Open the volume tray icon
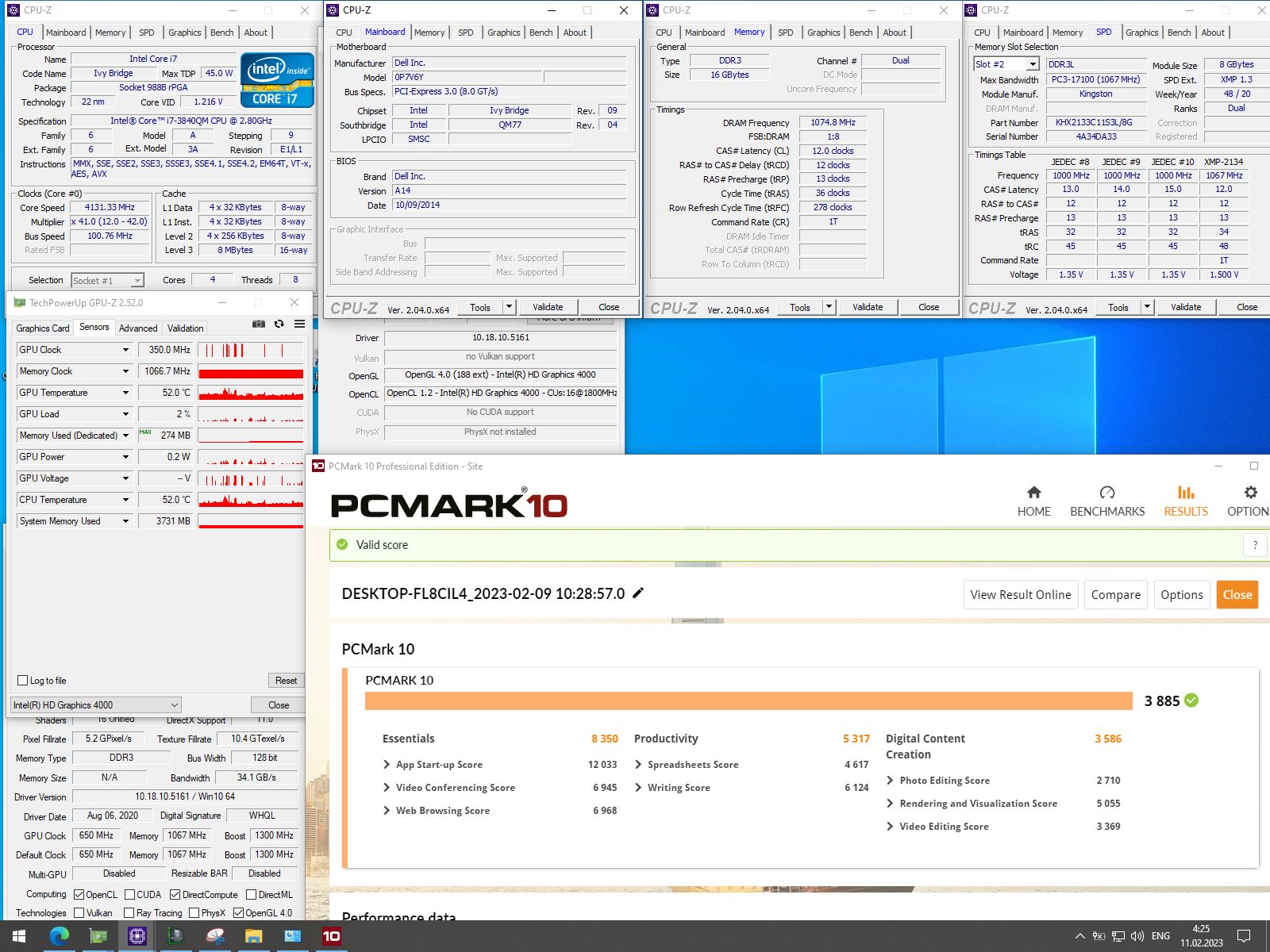1270x952 pixels. (1137, 936)
